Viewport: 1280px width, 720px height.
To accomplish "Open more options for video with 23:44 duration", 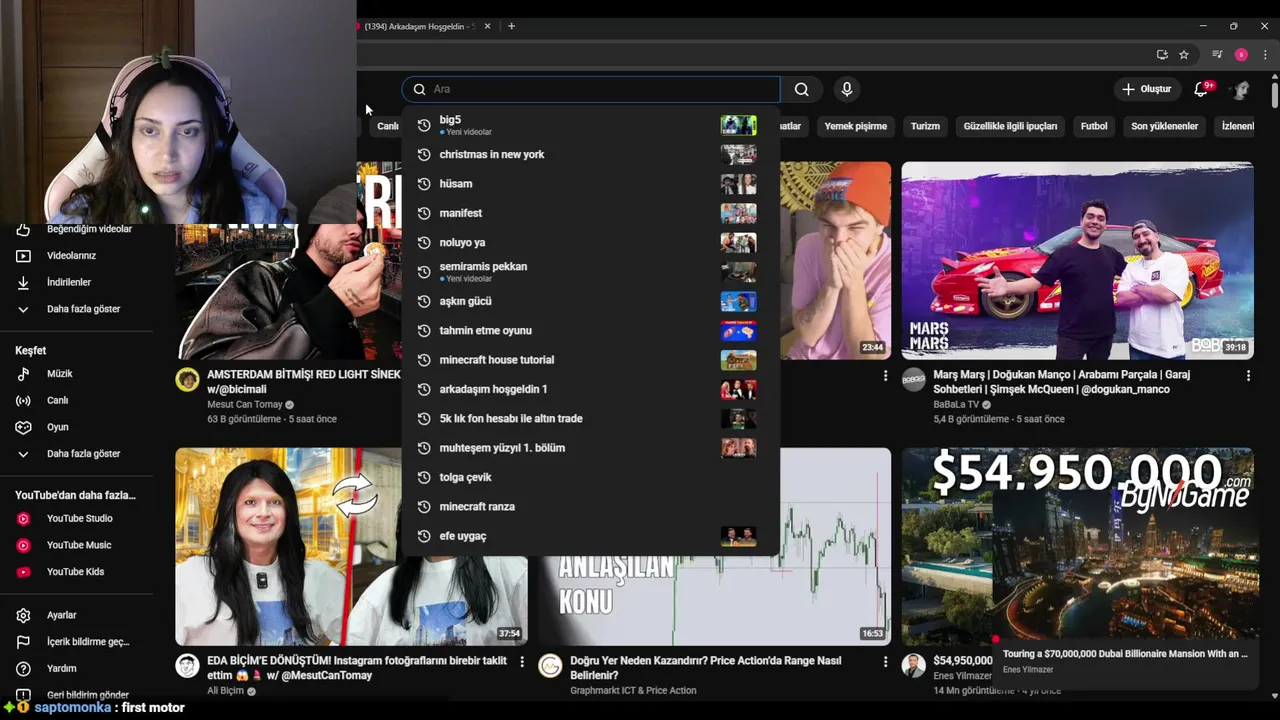I will pyautogui.click(x=885, y=376).
